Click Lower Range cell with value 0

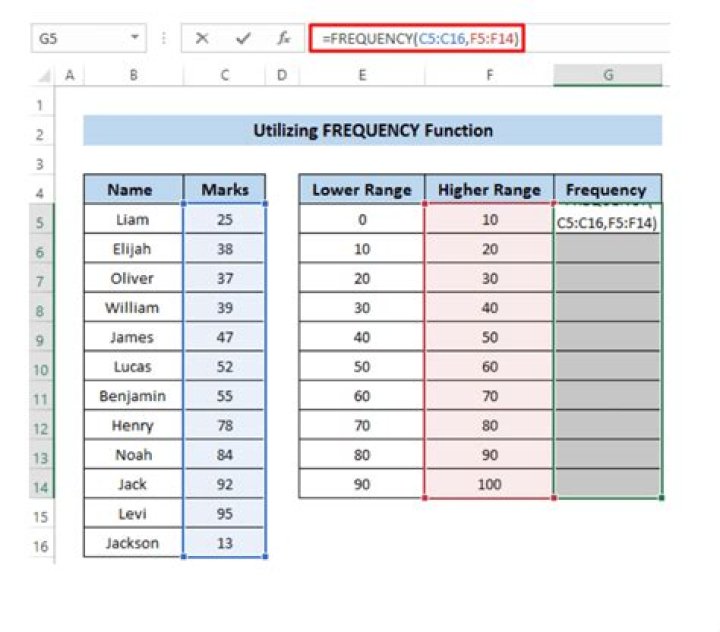[361, 220]
